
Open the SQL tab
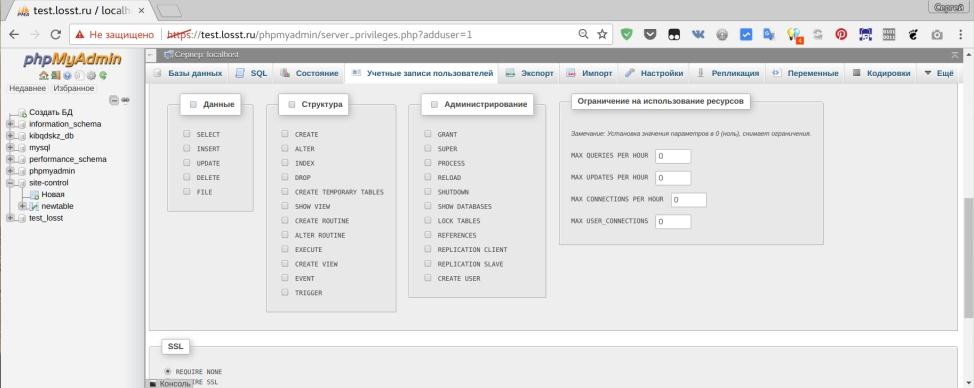[x=252, y=73]
